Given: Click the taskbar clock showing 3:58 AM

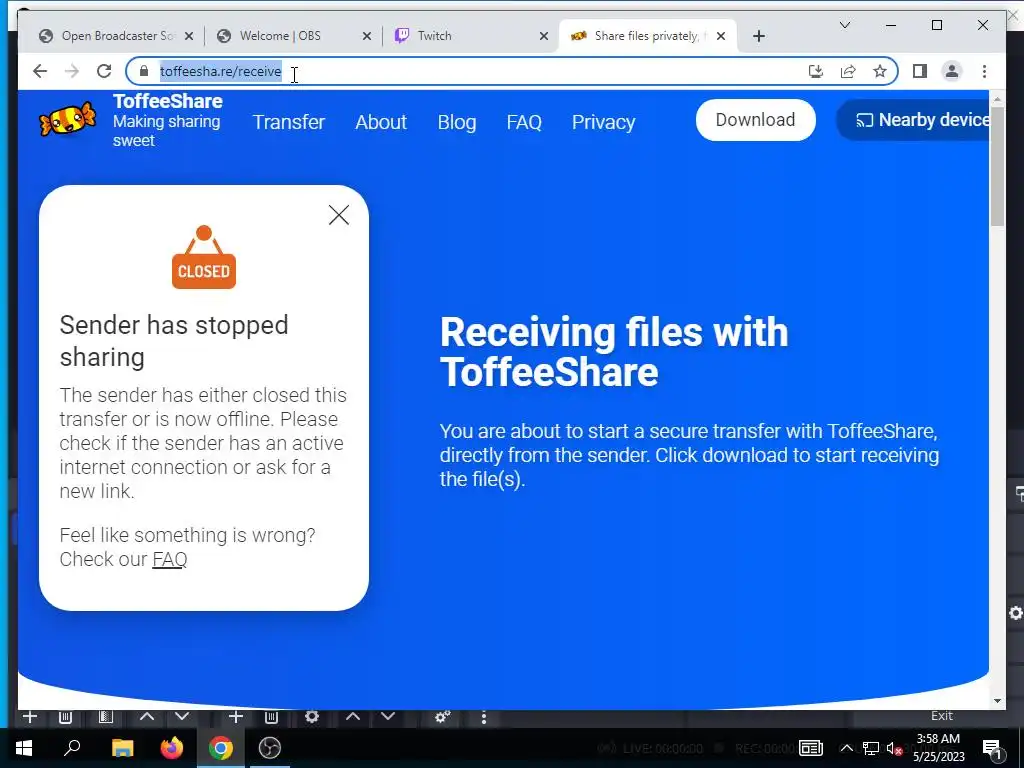Looking at the screenshot, I should coord(938,748).
